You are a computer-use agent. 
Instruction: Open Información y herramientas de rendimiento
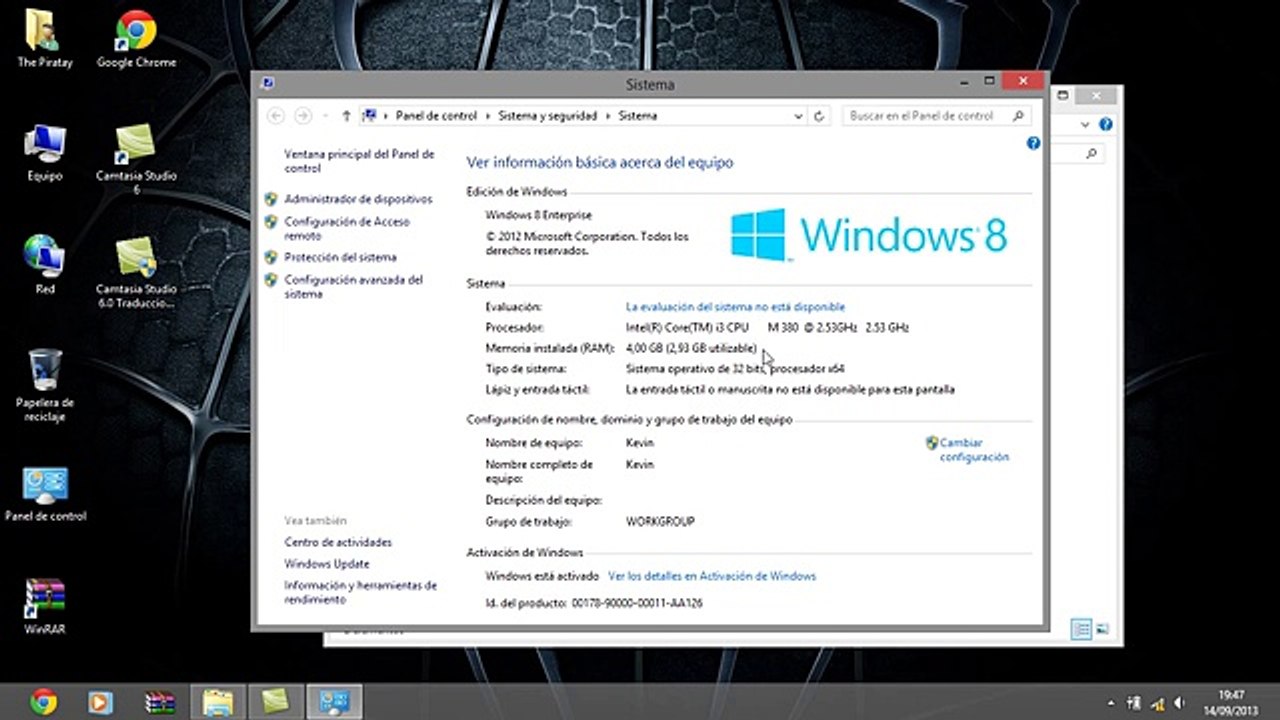[360, 592]
